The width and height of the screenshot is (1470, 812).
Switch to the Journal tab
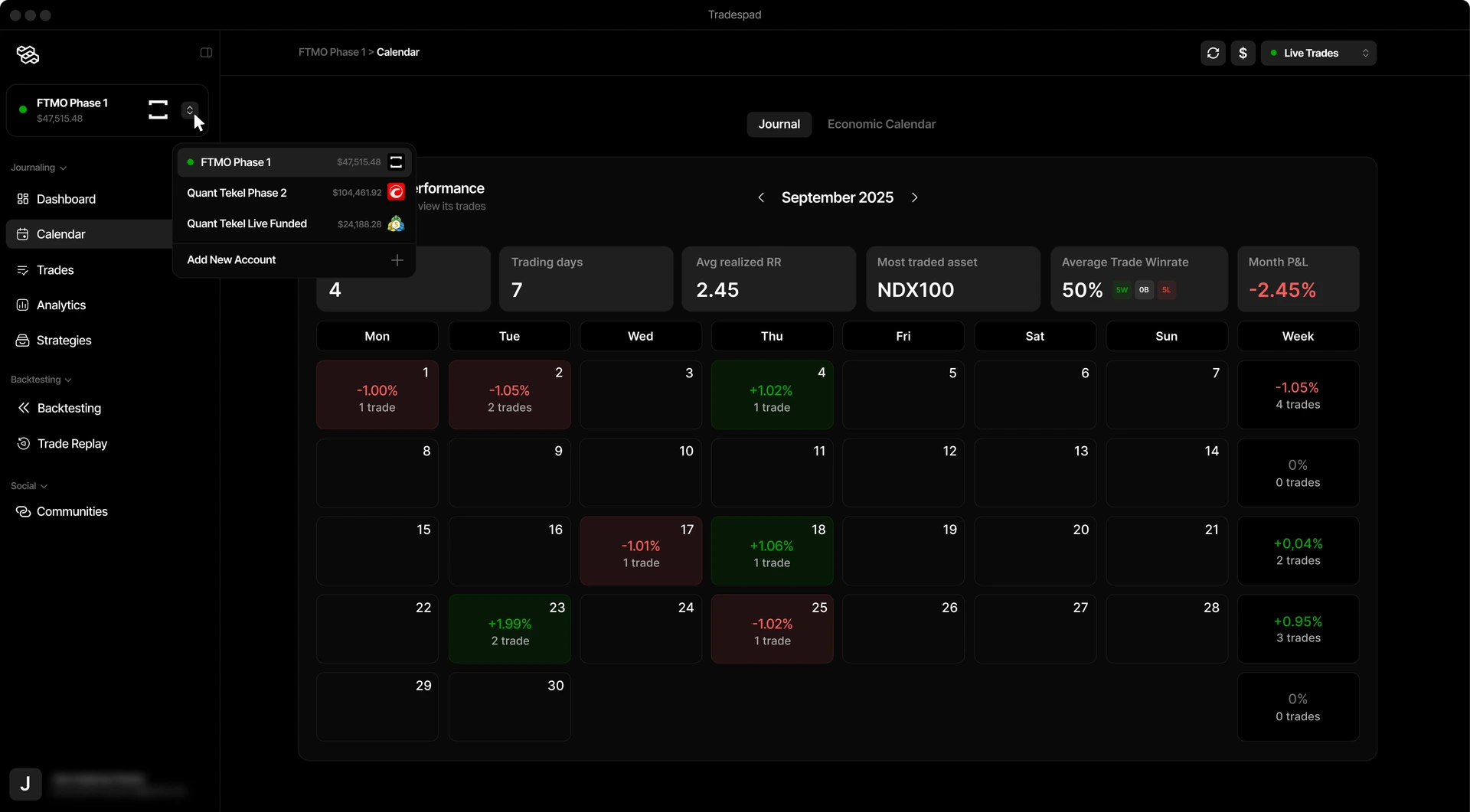tap(779, 124)
